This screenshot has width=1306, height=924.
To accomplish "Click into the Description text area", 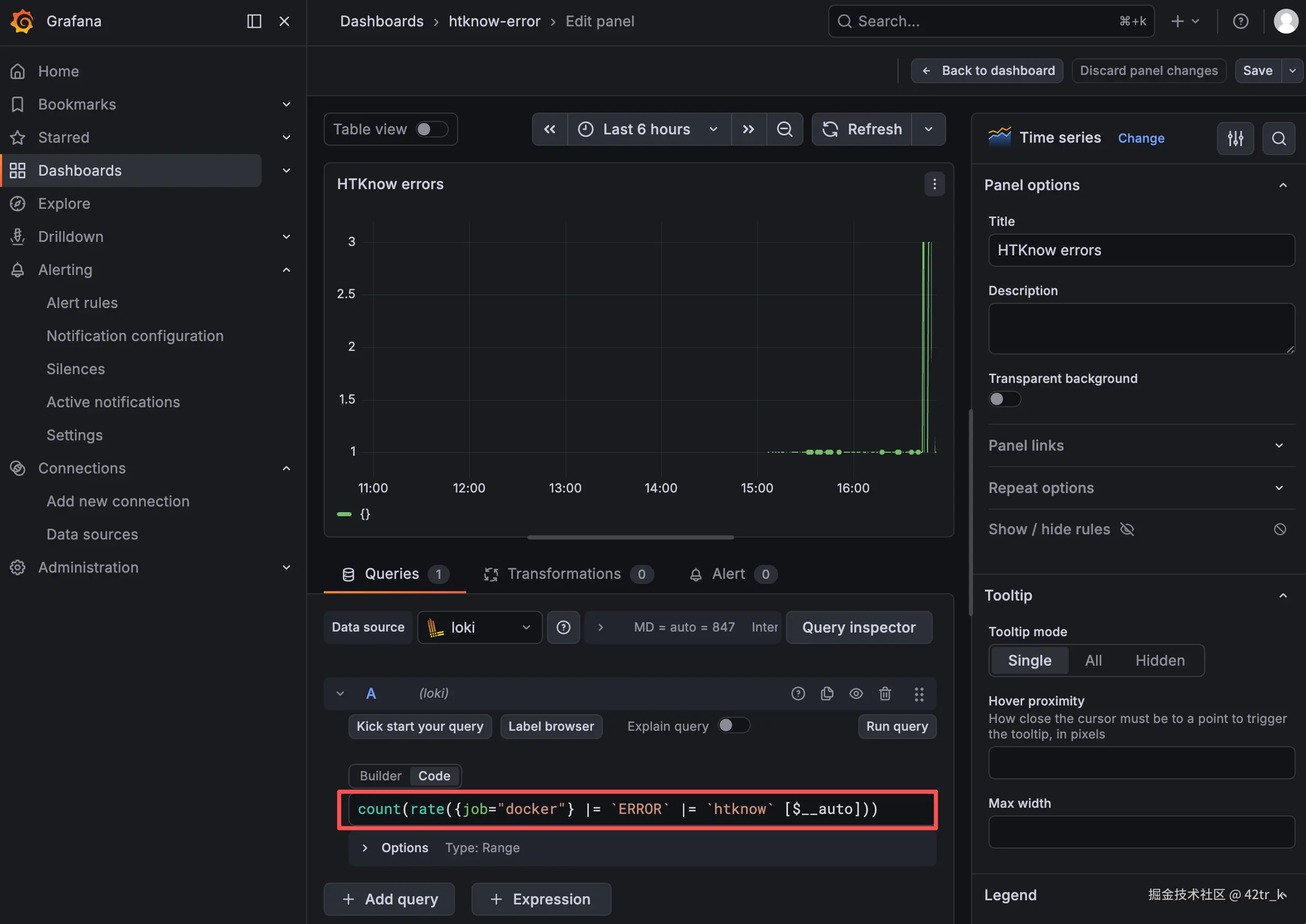I will [1141, 328].
